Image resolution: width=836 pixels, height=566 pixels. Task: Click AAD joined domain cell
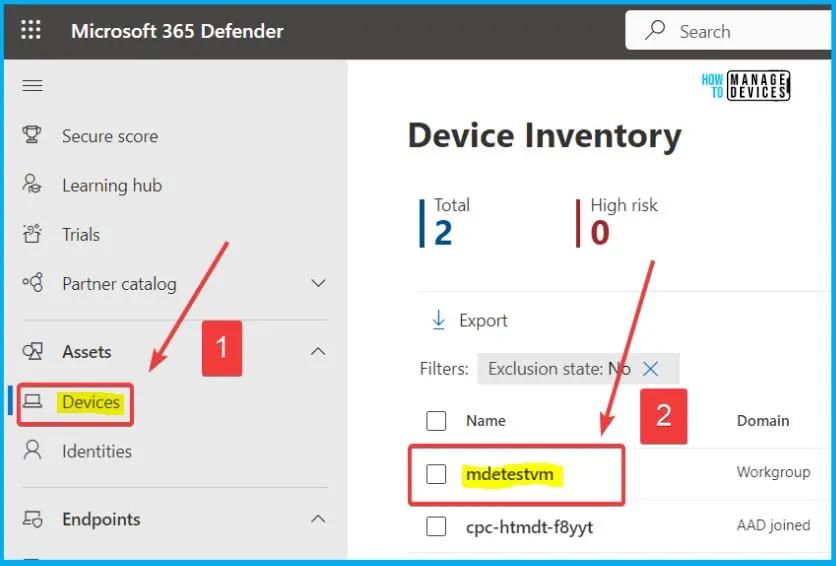click(774, 525)
